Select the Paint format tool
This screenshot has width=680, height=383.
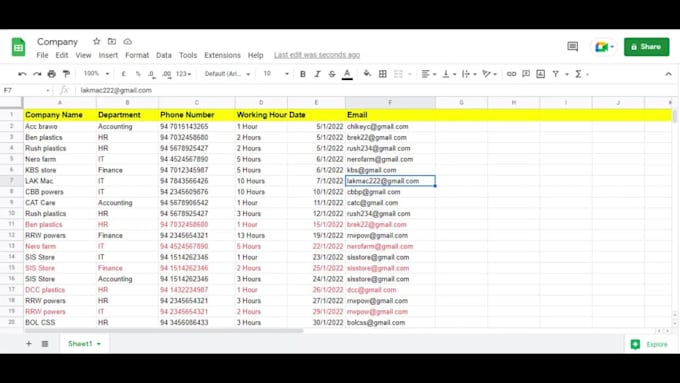click(x=66, y=74)
